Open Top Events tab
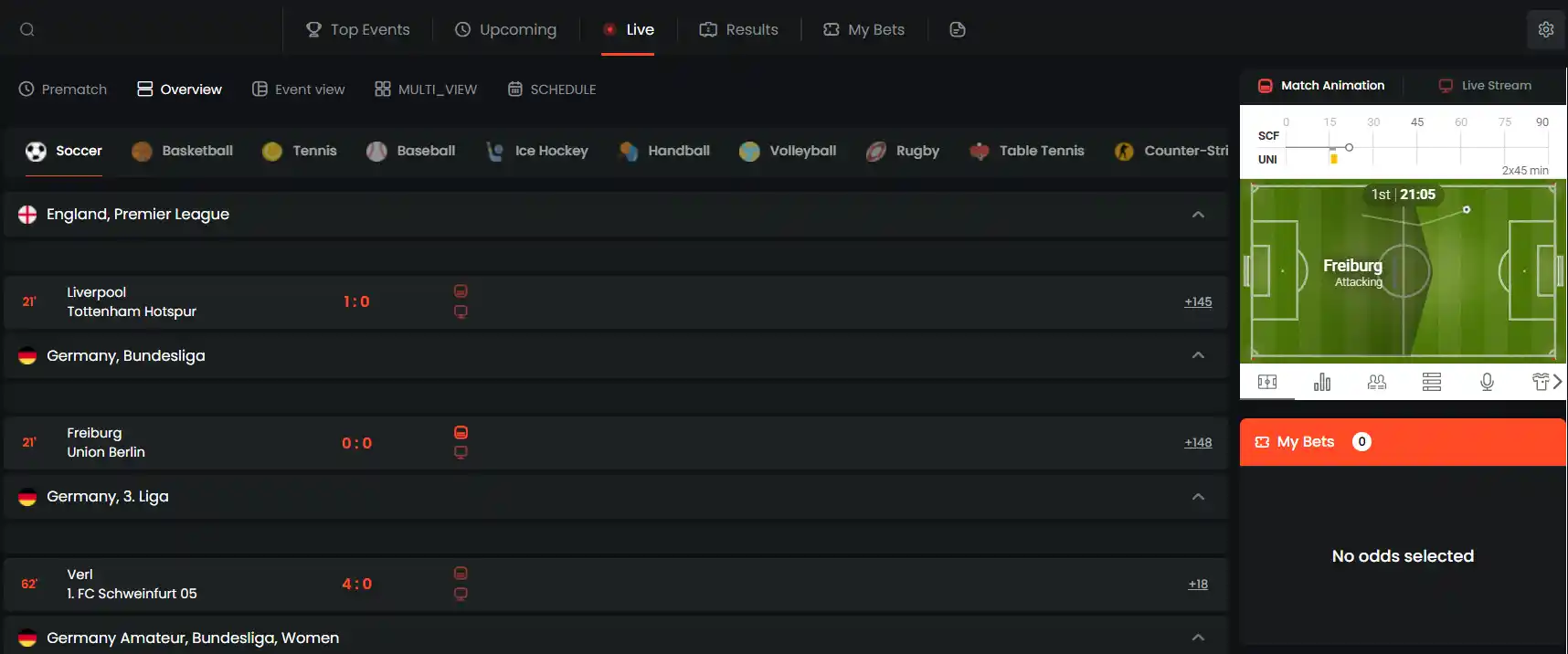Viewport: 1568px width, 654px height. [x=357, y=29]
